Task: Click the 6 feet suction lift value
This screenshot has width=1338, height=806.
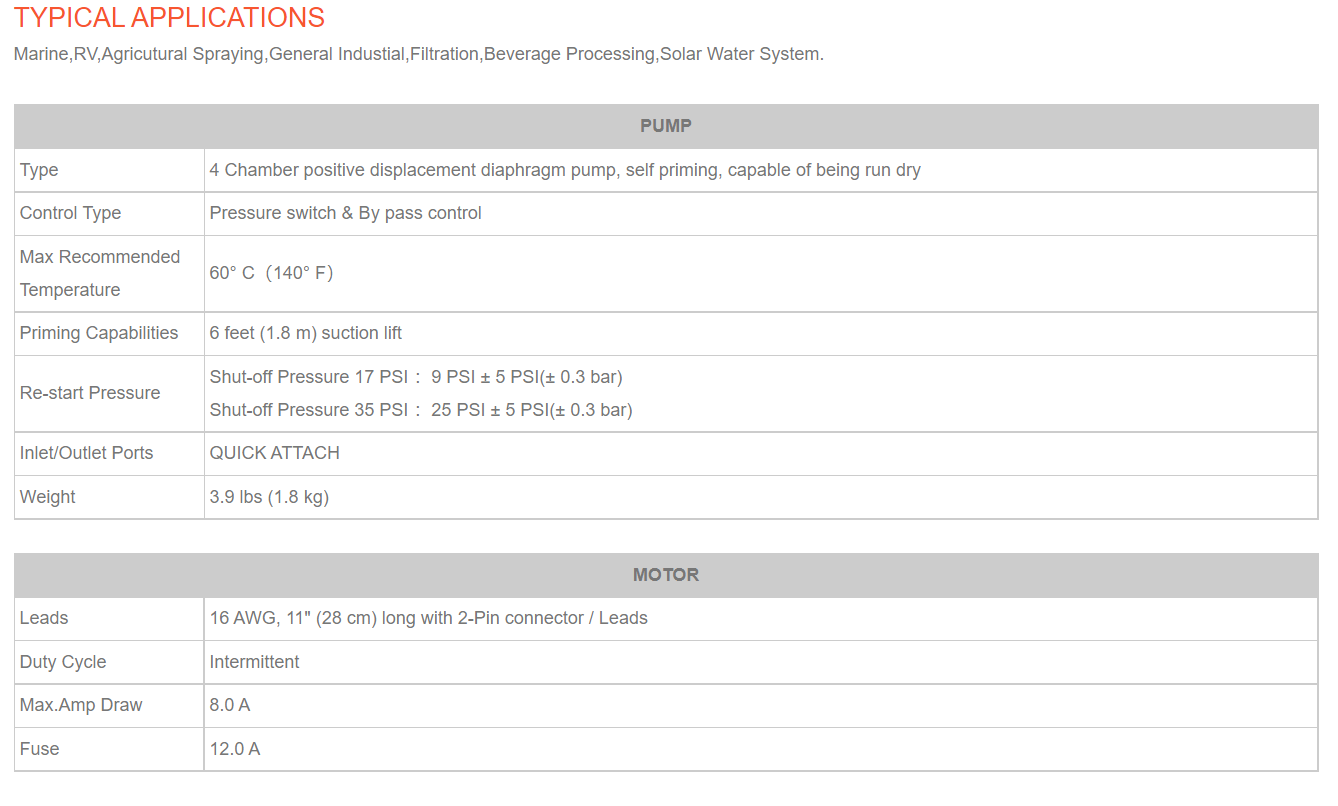Action: (x=306, y=333)
